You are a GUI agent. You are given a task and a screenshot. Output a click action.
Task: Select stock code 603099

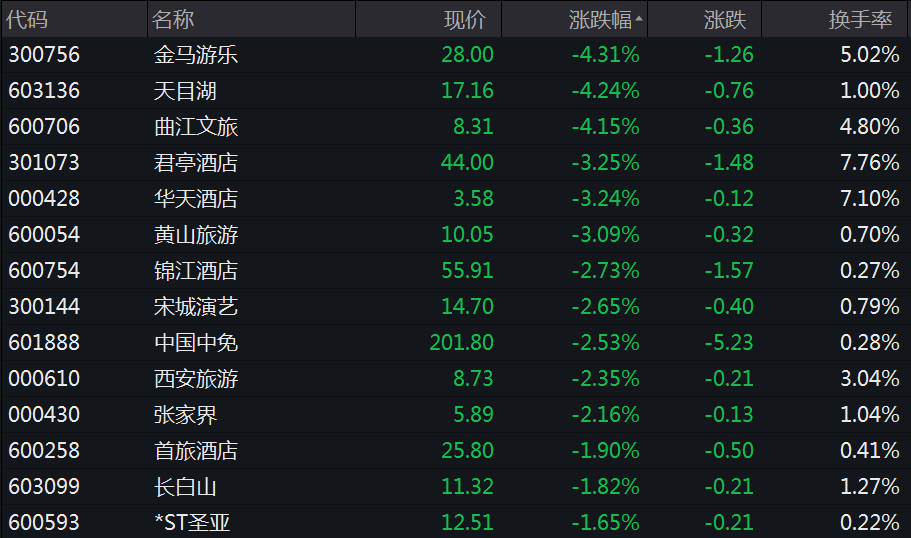tap(44, 487)
